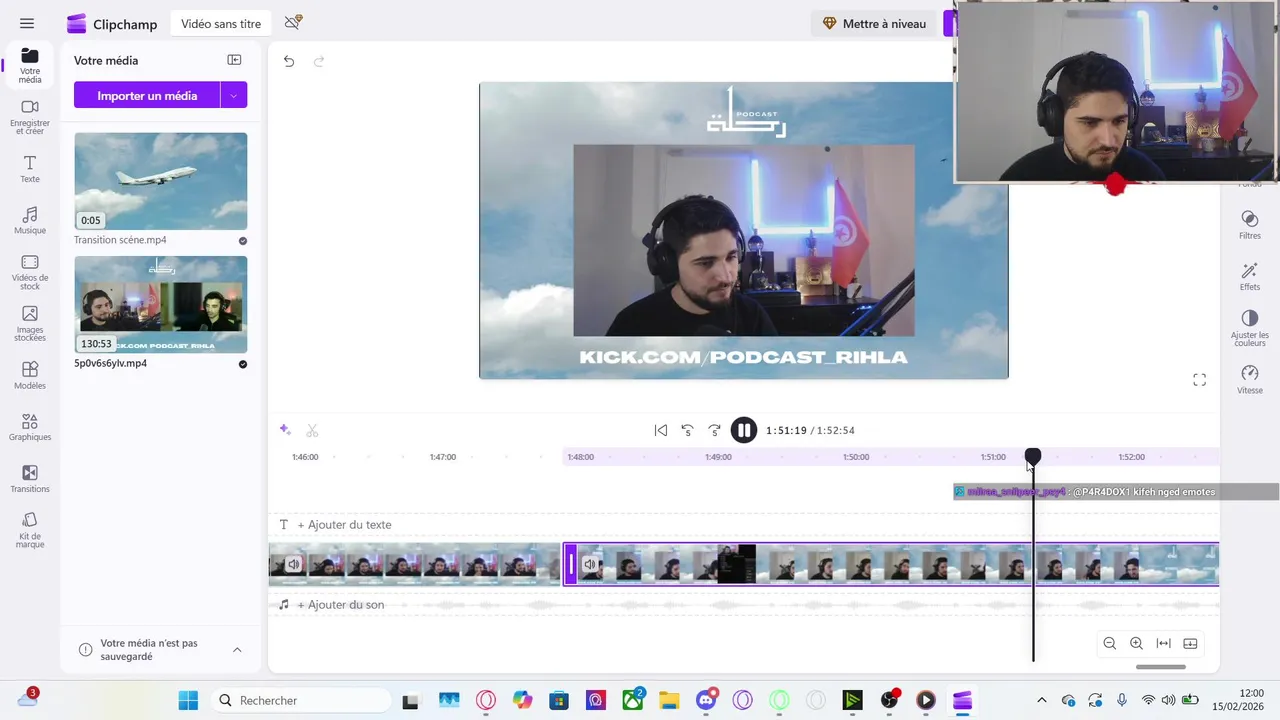1280x720 pixels.
Task: Click the timeline layout icon beside fit
Action: (x=1190, y=643)
